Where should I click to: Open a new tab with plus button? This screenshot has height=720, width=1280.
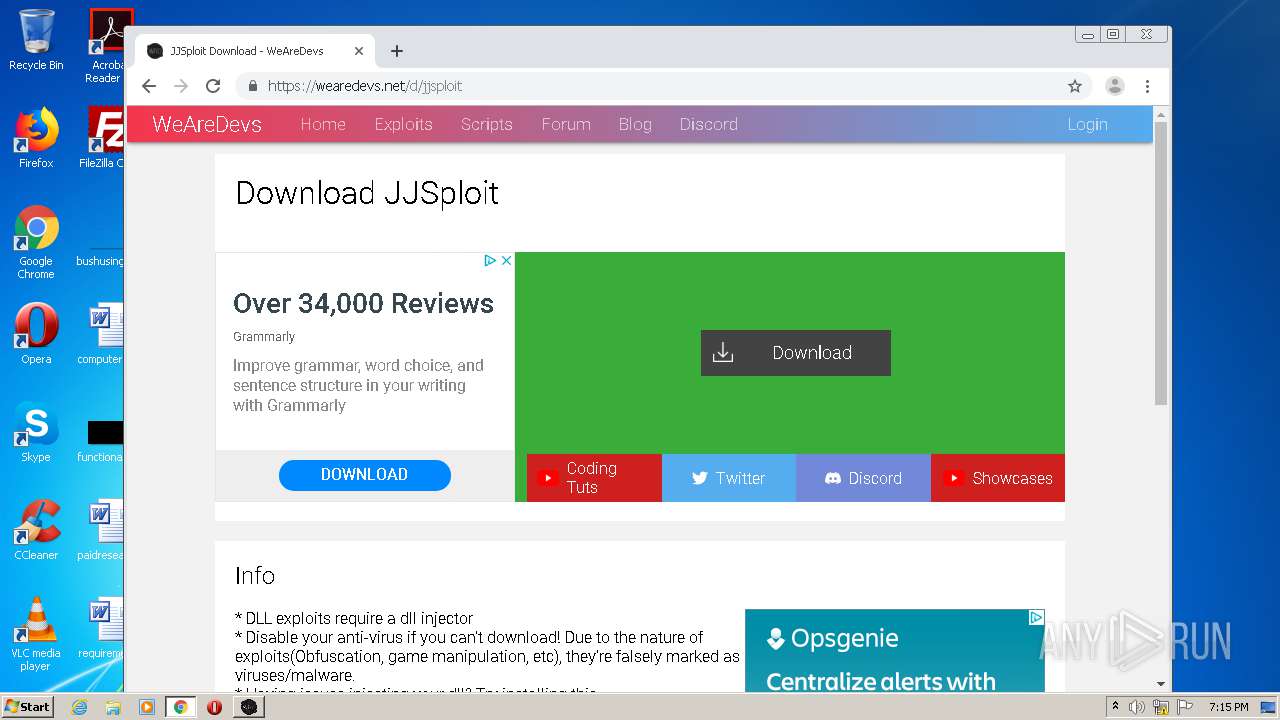click(397, 51)
